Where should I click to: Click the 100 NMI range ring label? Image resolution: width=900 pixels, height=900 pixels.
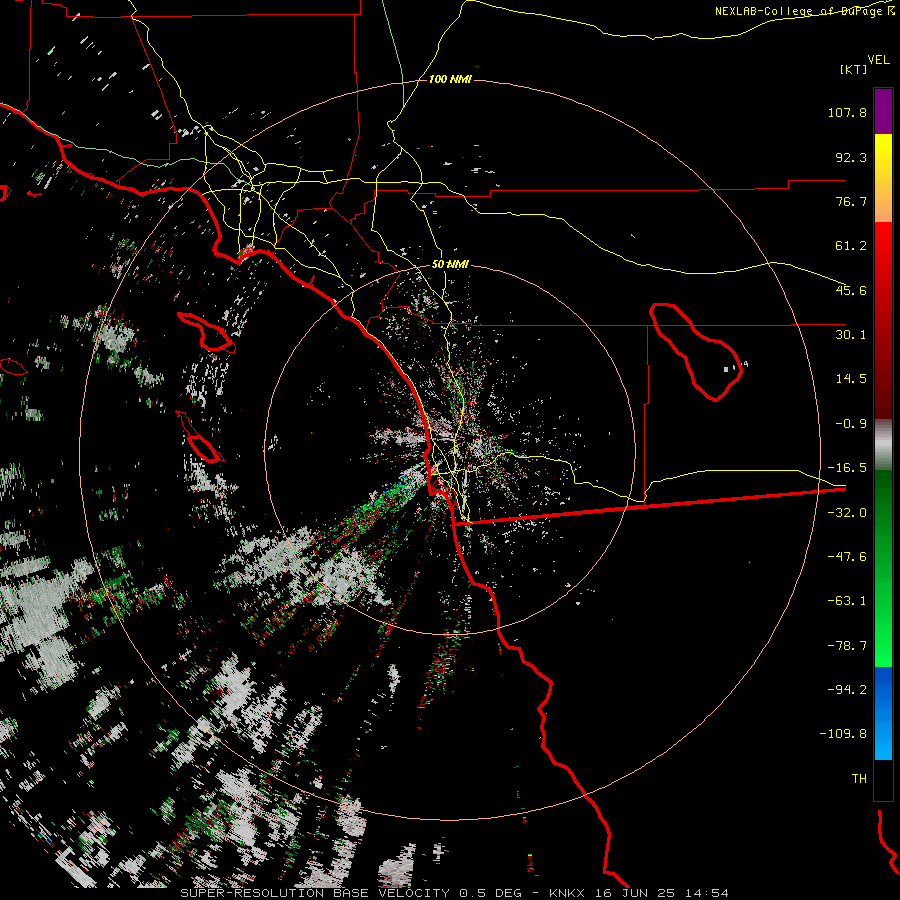click(450, 80)
